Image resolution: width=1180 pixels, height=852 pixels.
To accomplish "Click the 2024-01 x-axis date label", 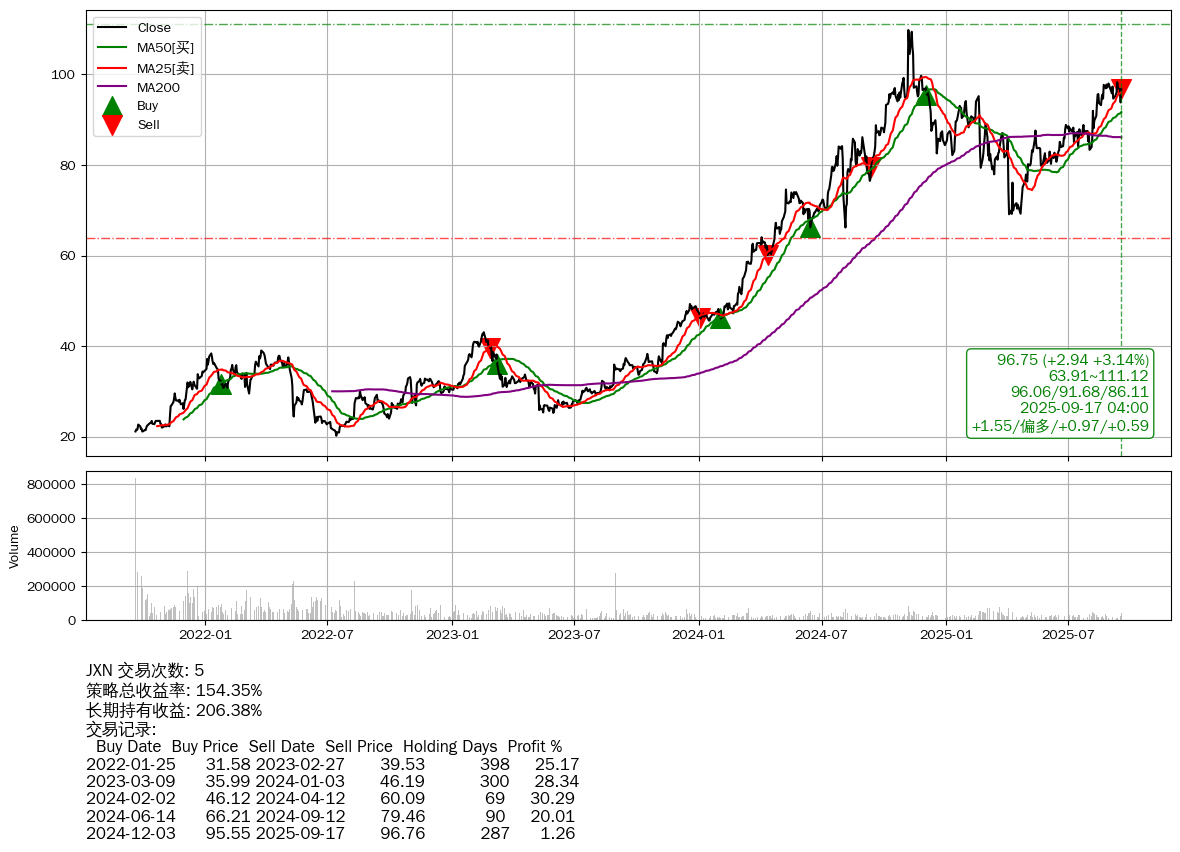I will click(x=699, y=634).
